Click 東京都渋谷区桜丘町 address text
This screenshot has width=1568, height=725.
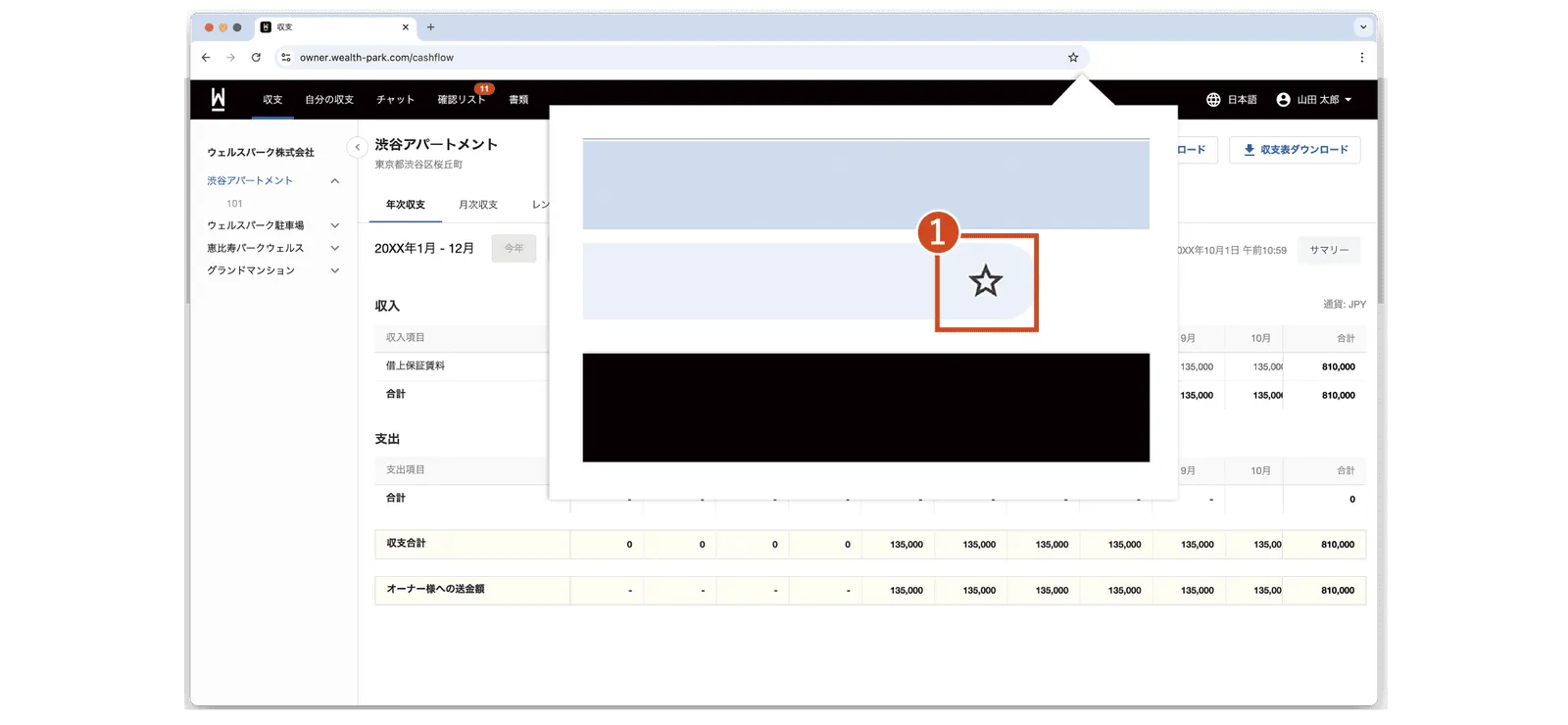418,165
